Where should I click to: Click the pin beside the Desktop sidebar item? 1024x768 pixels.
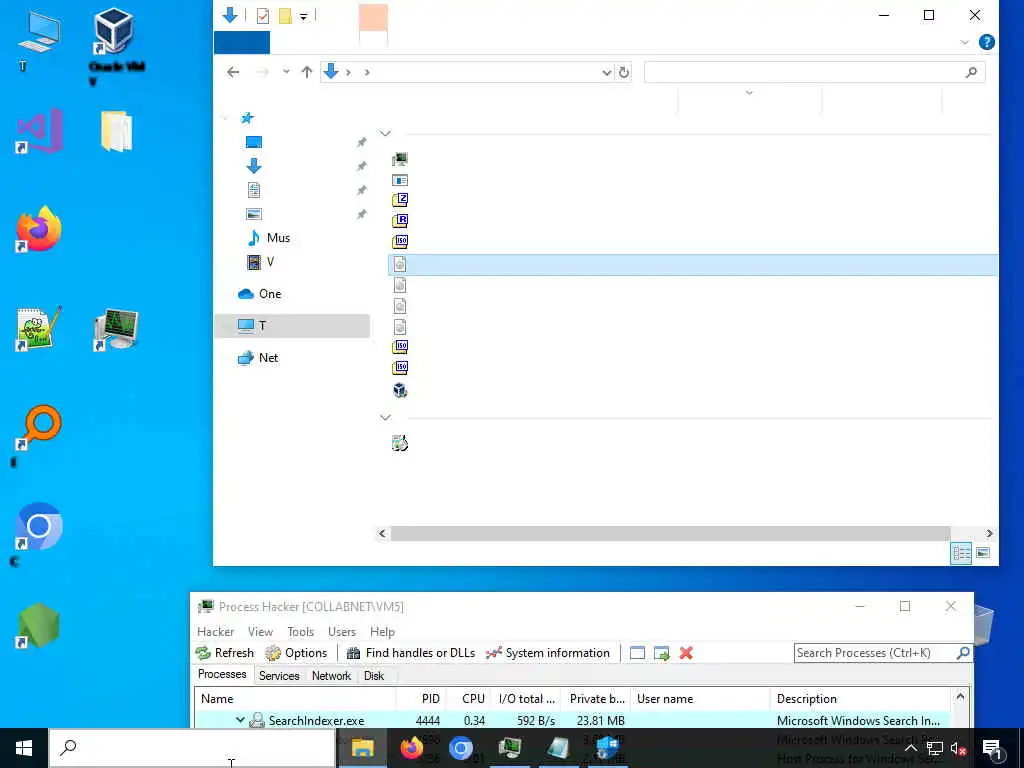click(x=361, y=142)
